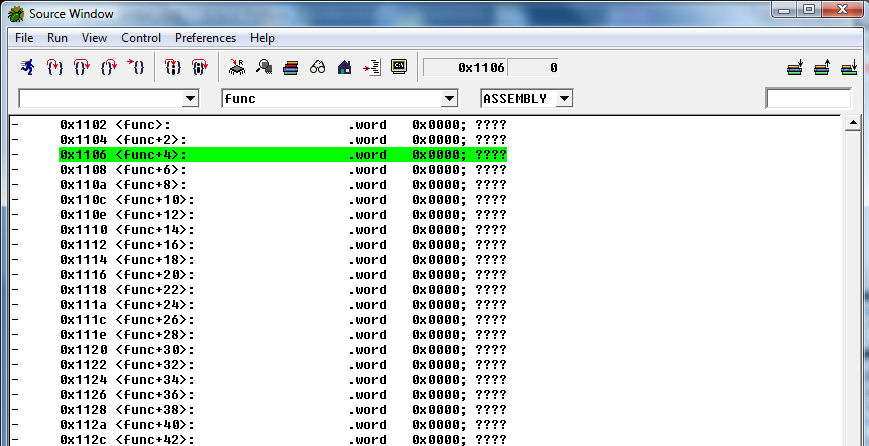Click the line 0x111c <func+26>
This screenshot has width=869, height=446.
coord(283,320)
